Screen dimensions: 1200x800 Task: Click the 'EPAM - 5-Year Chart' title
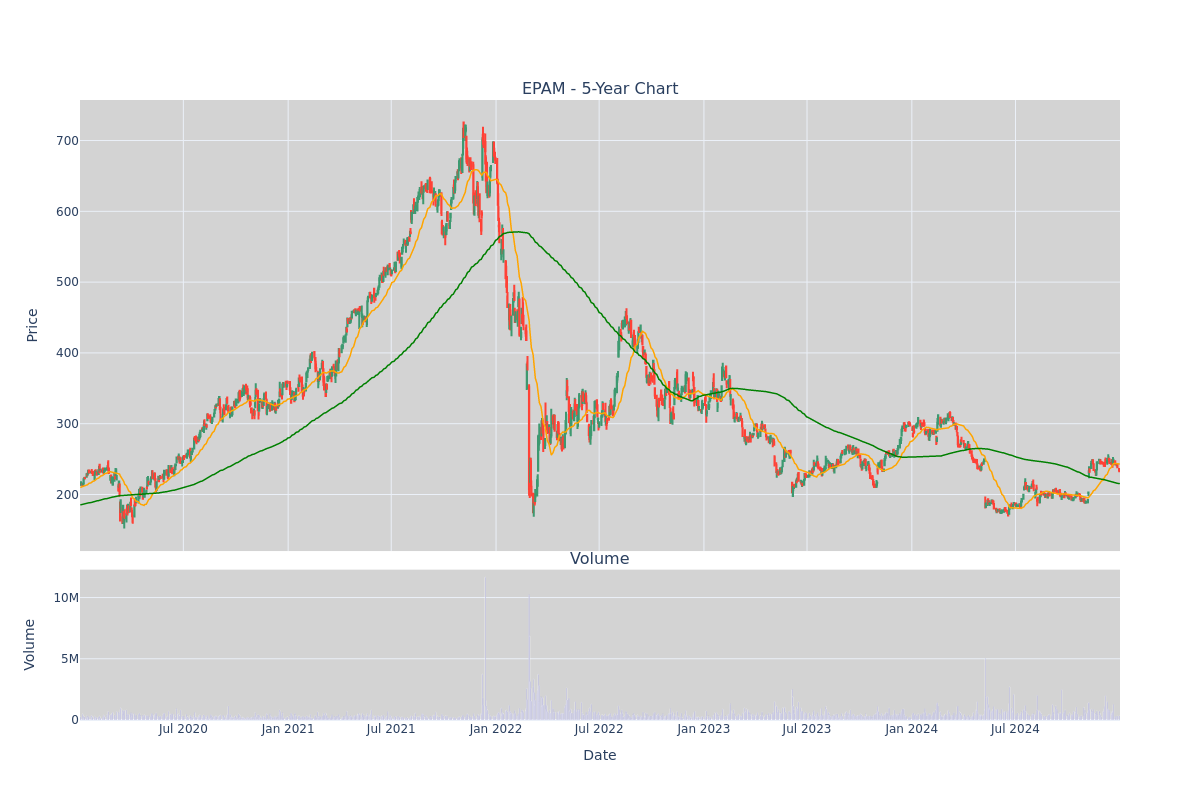point(600,89)
